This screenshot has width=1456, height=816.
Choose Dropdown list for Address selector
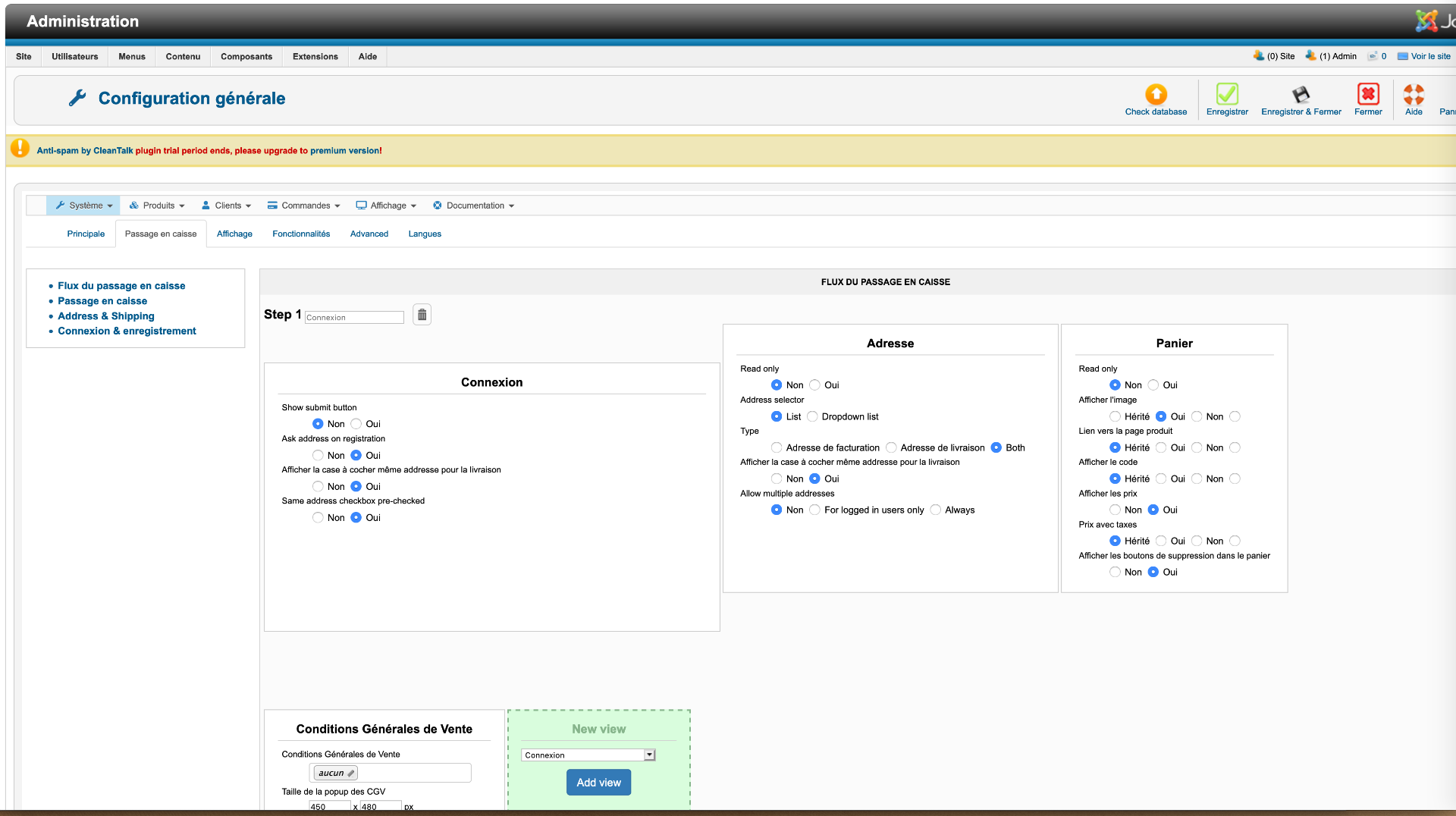pos(812,416)
